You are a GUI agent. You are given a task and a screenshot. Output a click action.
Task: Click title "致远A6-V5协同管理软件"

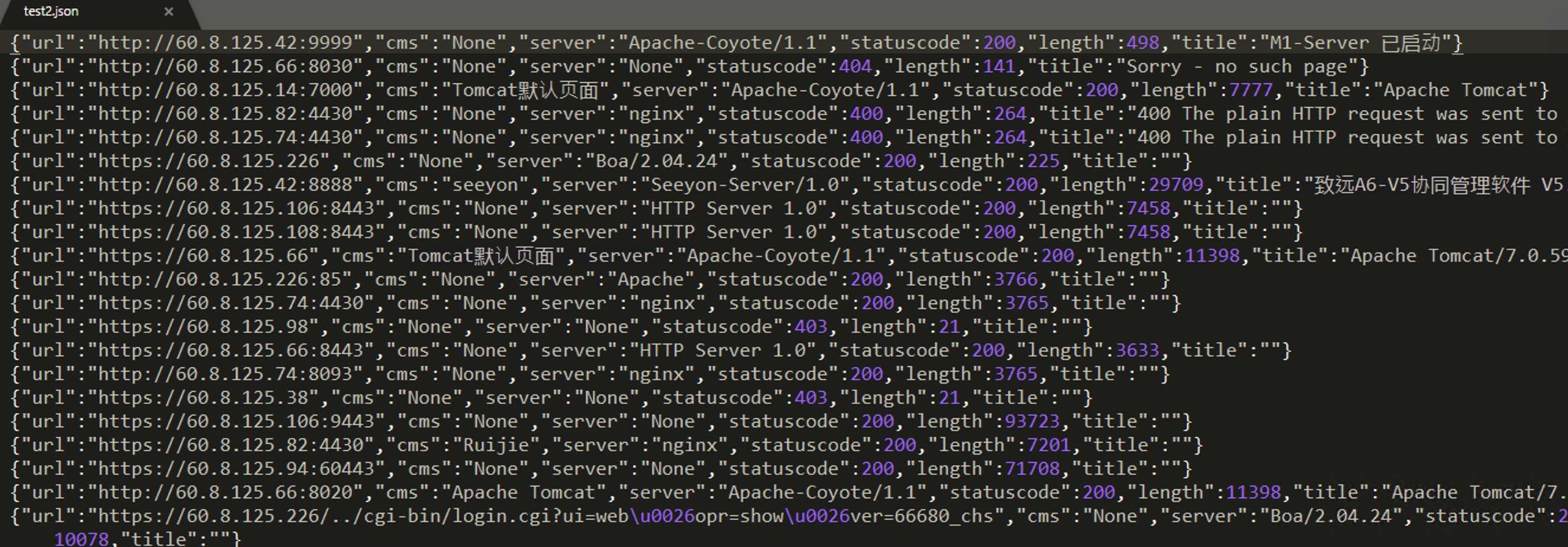[x=1422, y=185]
